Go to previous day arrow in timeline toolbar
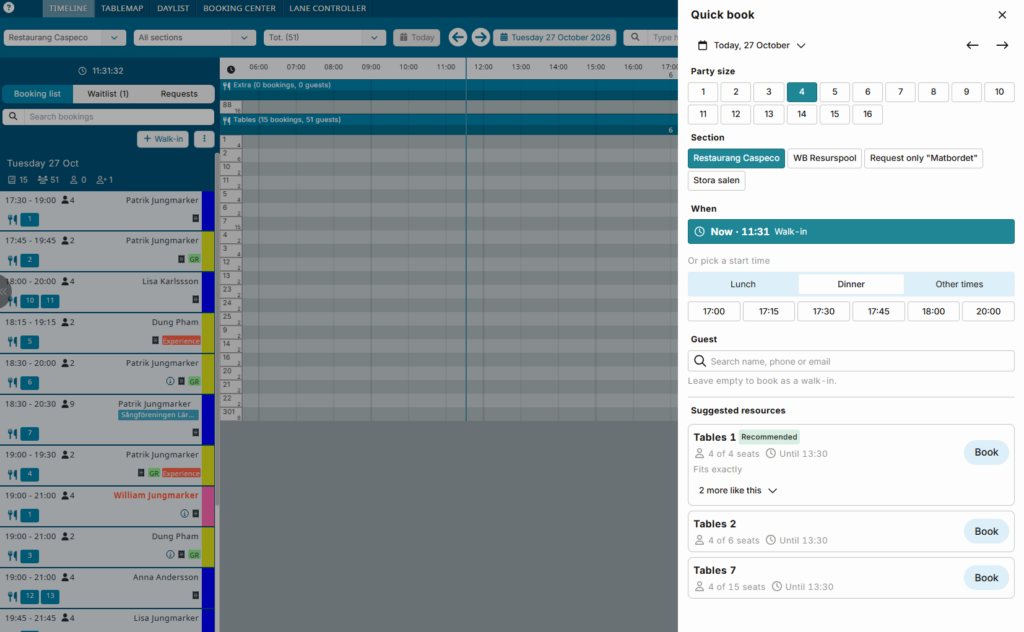Screen dimensions: 1024x632 (458, 37)
